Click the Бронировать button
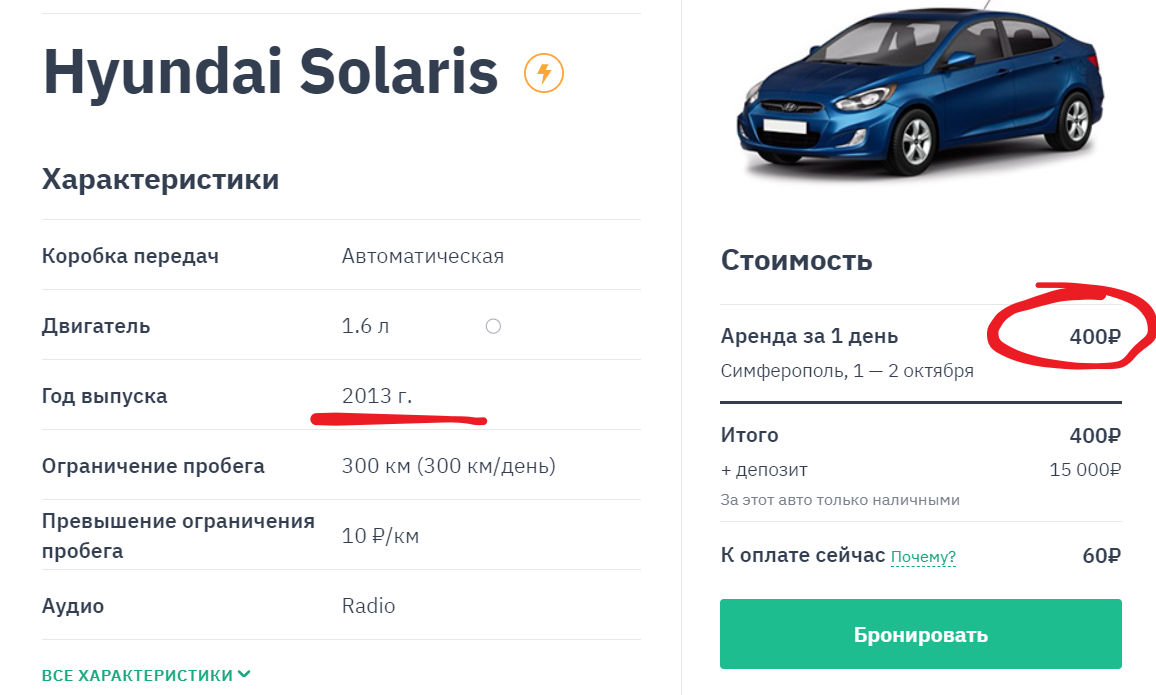1156x695 pixels. pos(921,634)
